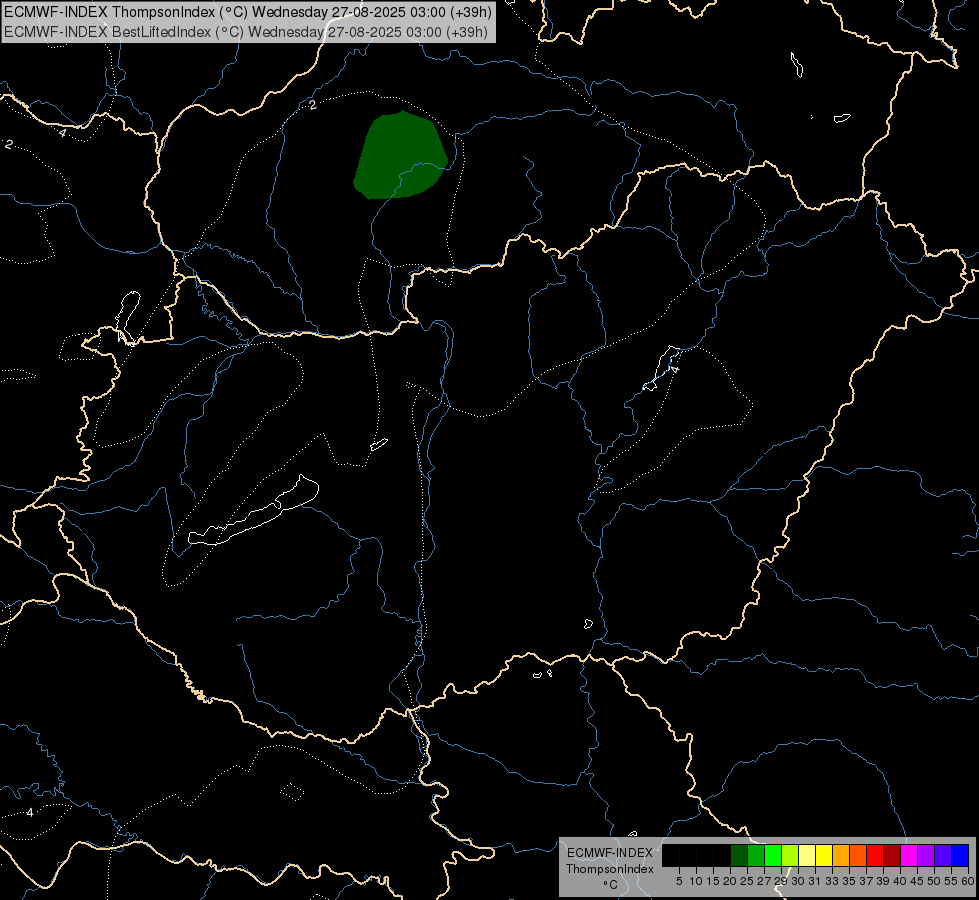Select the purple legend swatch for 45-50

click(x=926, y=855)
